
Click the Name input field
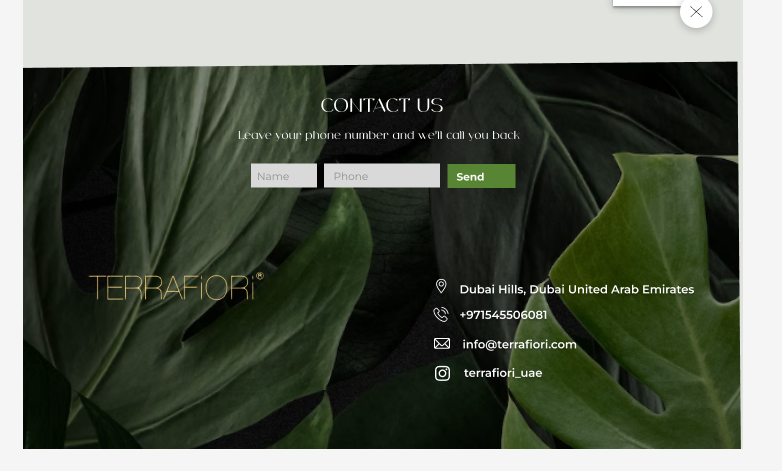(284, 176)
